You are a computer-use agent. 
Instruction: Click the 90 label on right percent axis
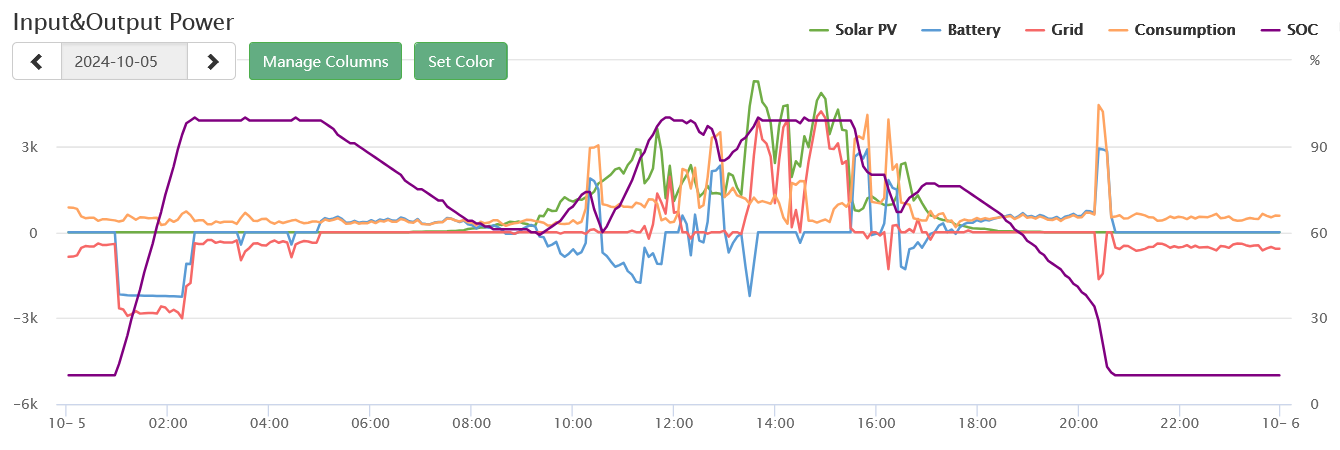click(x=1317, y=147)
